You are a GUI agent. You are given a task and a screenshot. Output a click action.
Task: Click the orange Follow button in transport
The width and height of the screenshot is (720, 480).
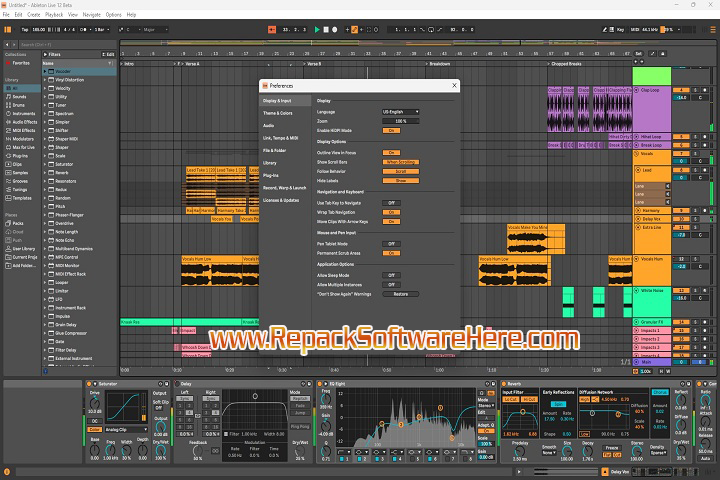tap(272, 29)
